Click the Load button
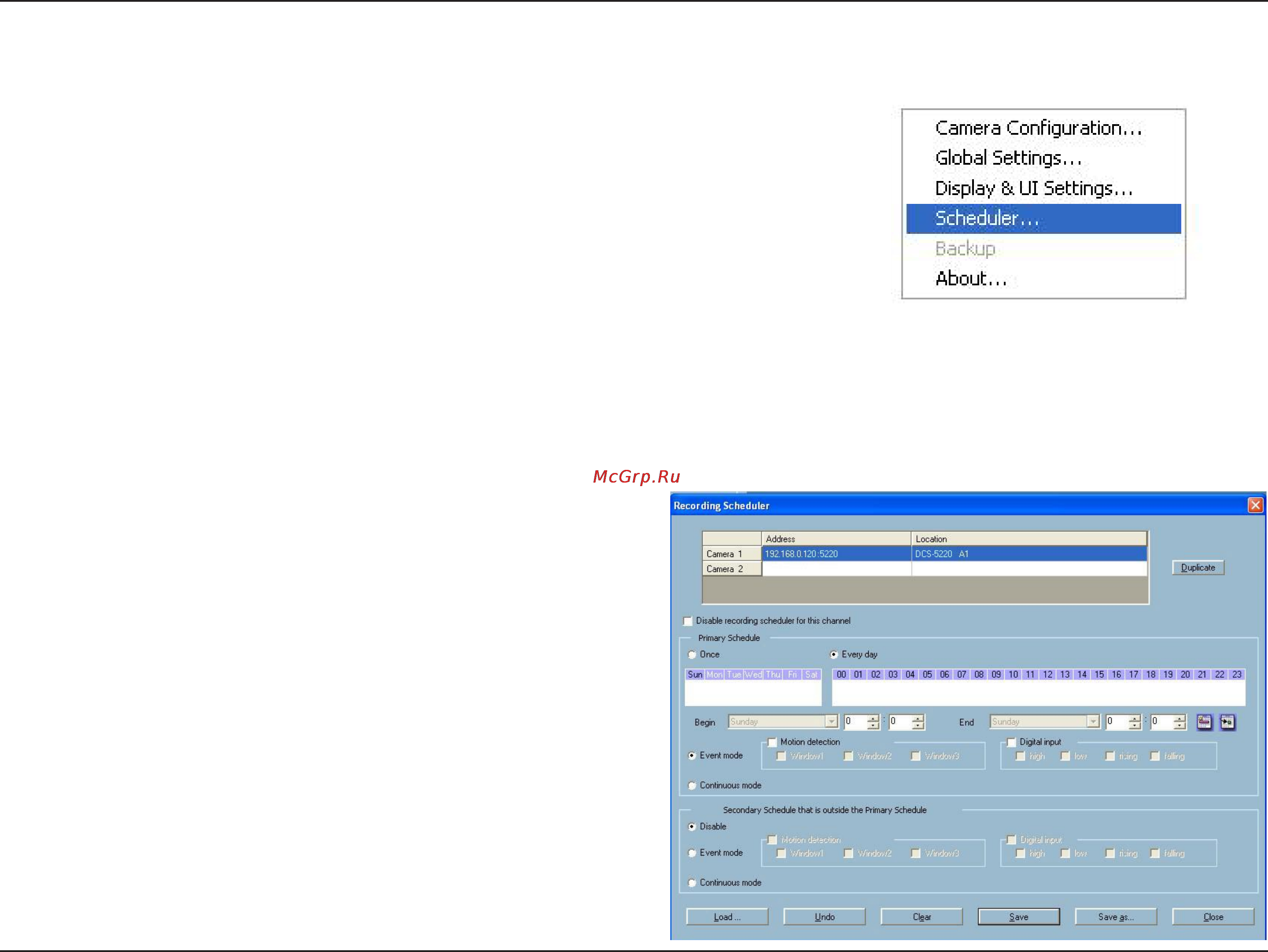1268x952 pixels. pyautogui.click(x=727, y=917)
